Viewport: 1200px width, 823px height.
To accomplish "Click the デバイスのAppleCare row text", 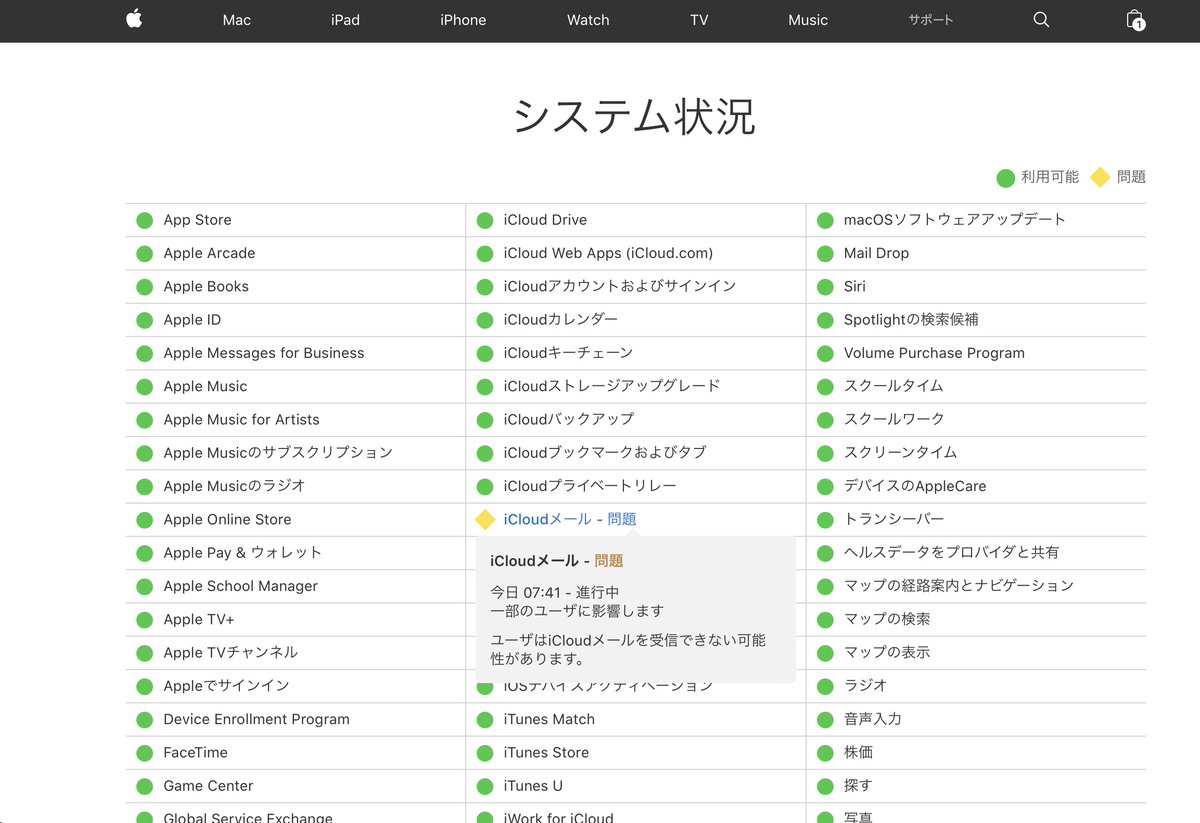I will [914, 486].
